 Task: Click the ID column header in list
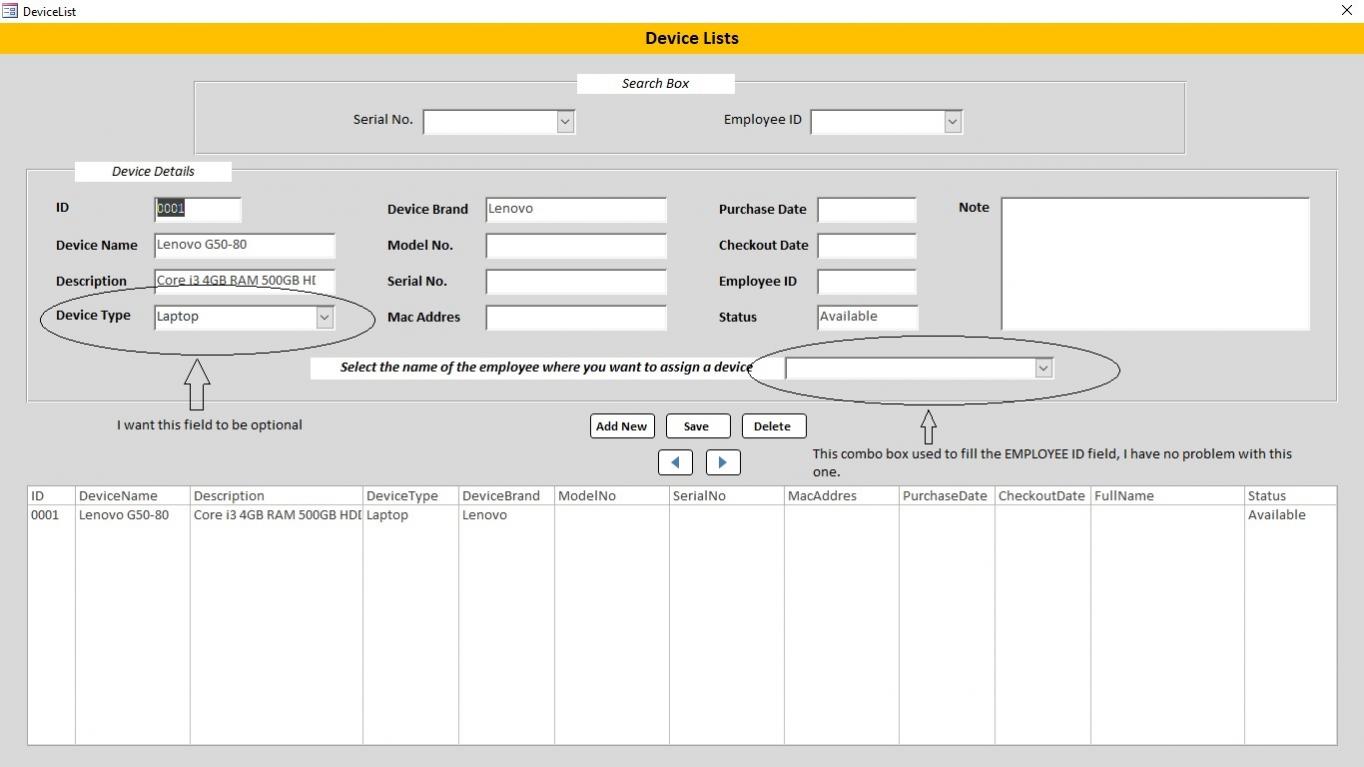pyautogui.click(x=51, y=496)
